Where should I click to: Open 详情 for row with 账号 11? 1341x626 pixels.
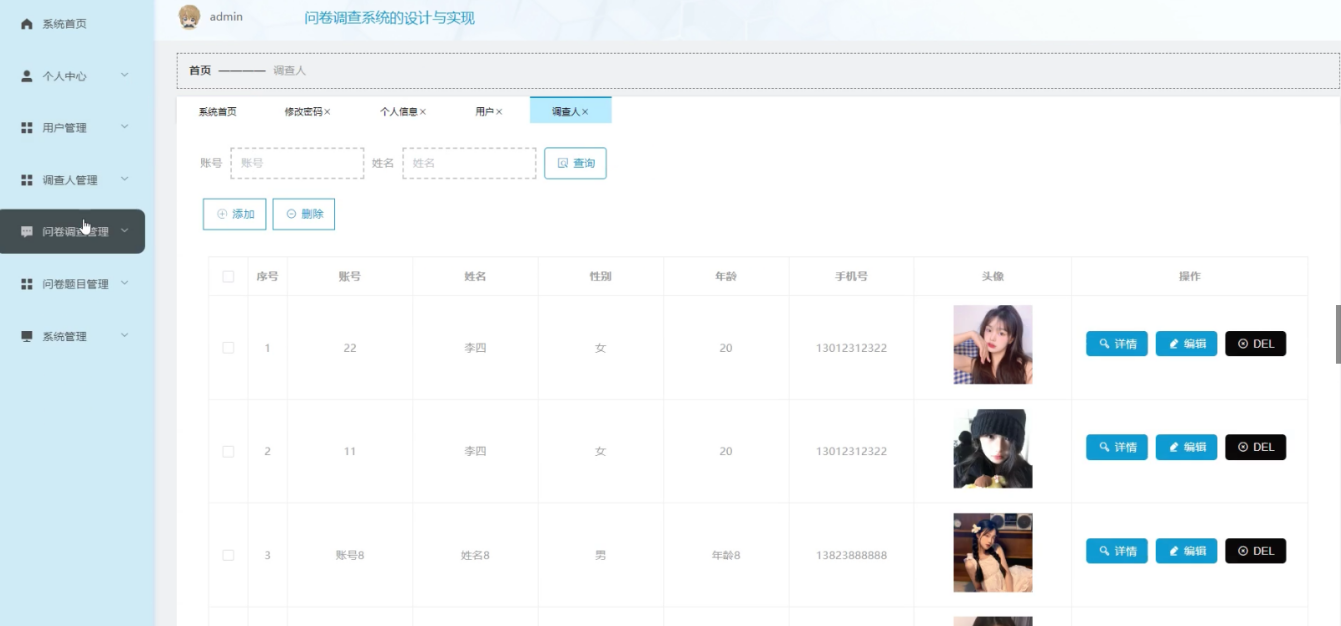coord(1117,447)
